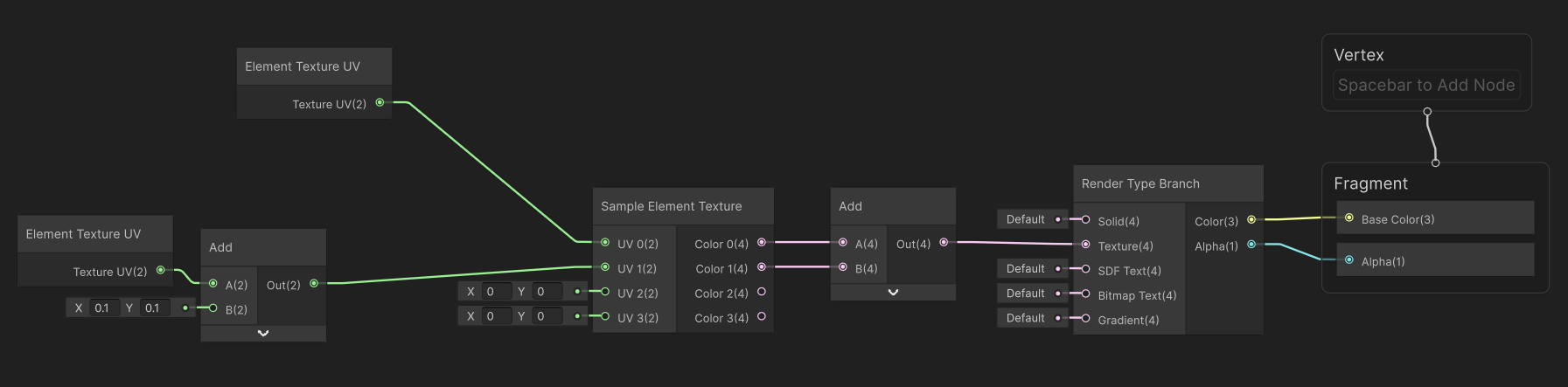Click the Color 3 output port

pyautogui.click(x=762, y=316)
